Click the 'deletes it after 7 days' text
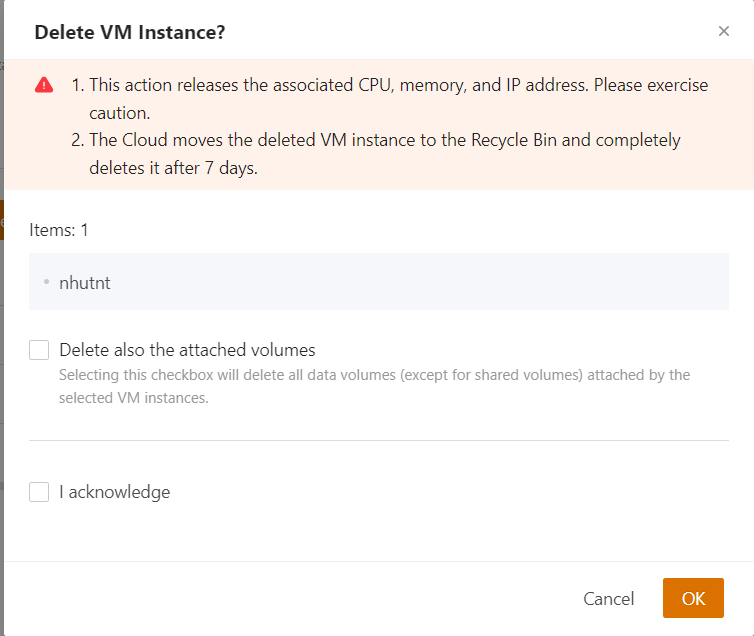Screen dimensions: 754x636 (175, 167)
